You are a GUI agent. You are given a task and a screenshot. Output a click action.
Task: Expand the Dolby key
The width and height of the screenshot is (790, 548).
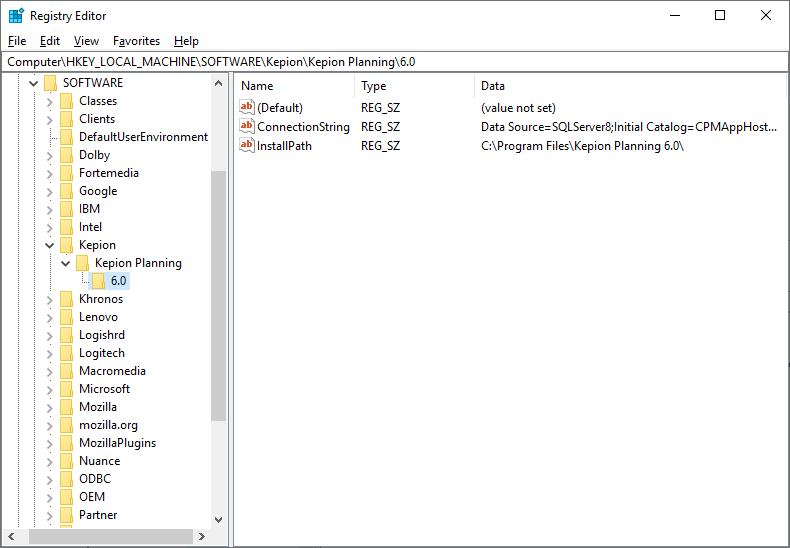(49, 155)
